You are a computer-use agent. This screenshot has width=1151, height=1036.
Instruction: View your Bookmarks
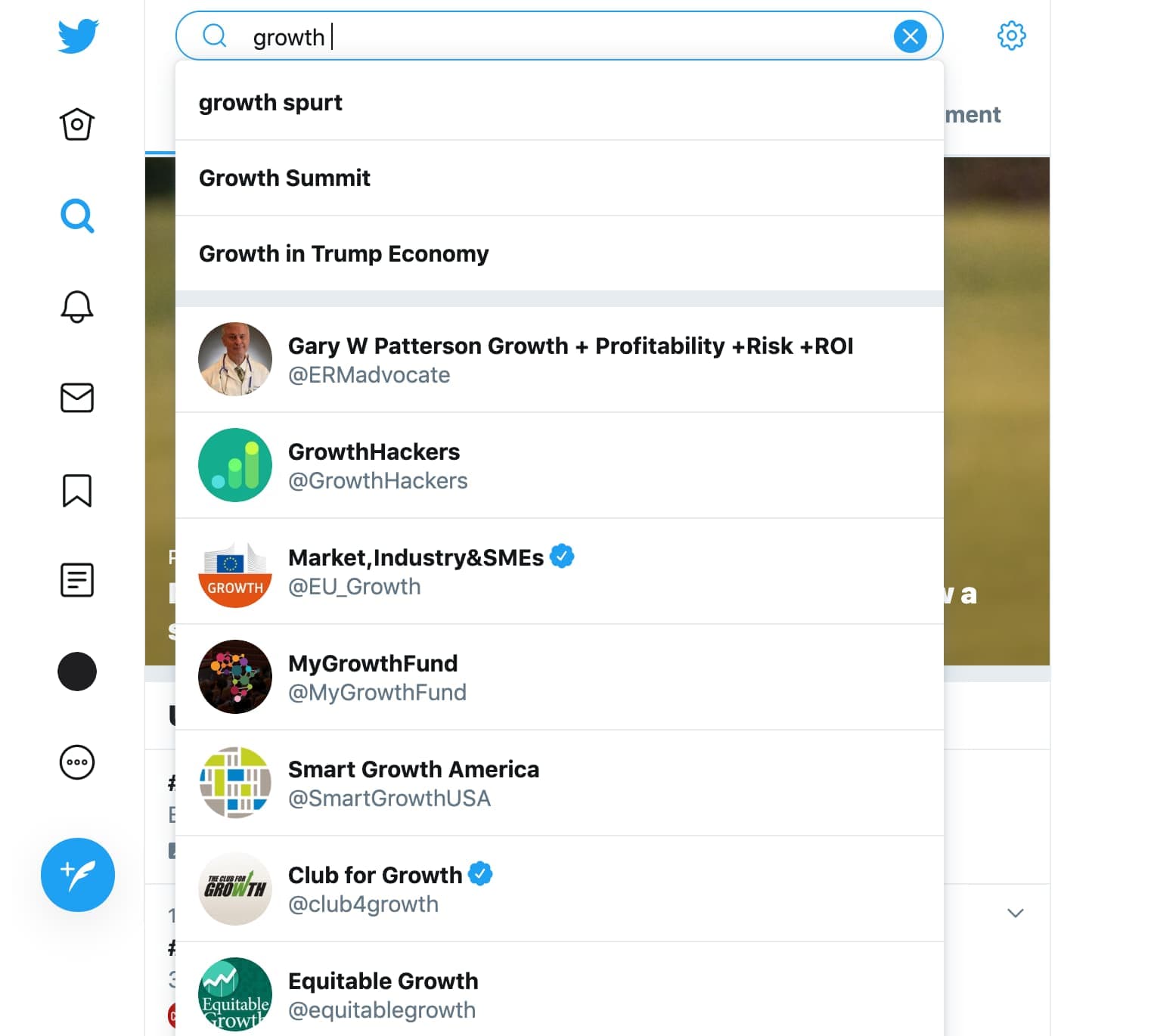coord(76,490)
